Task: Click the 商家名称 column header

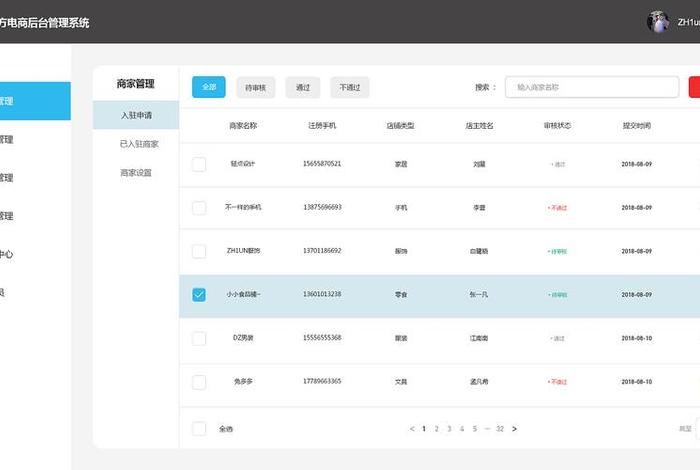Action: pos(243,126)
